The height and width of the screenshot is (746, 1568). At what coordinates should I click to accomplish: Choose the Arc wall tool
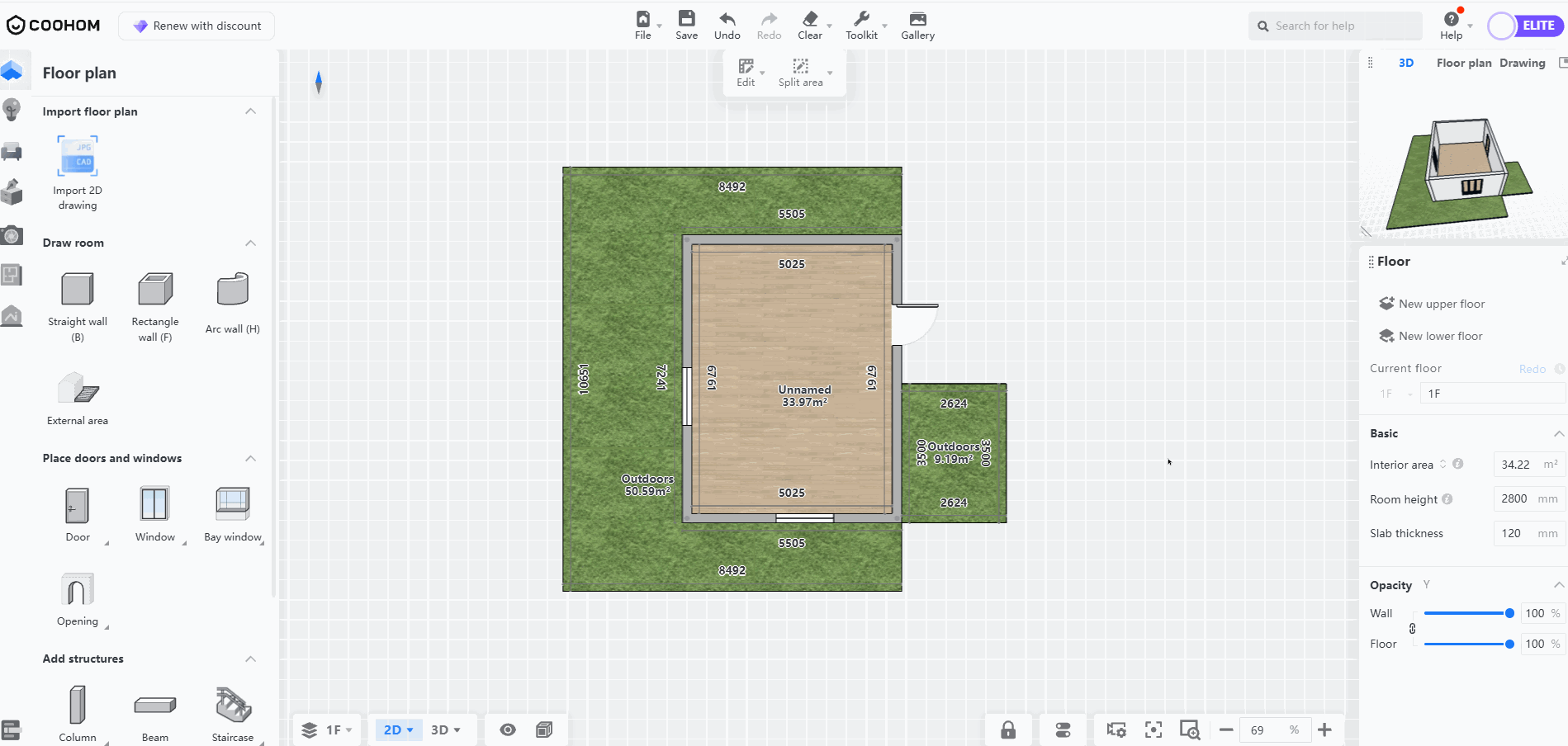point(232,290)
